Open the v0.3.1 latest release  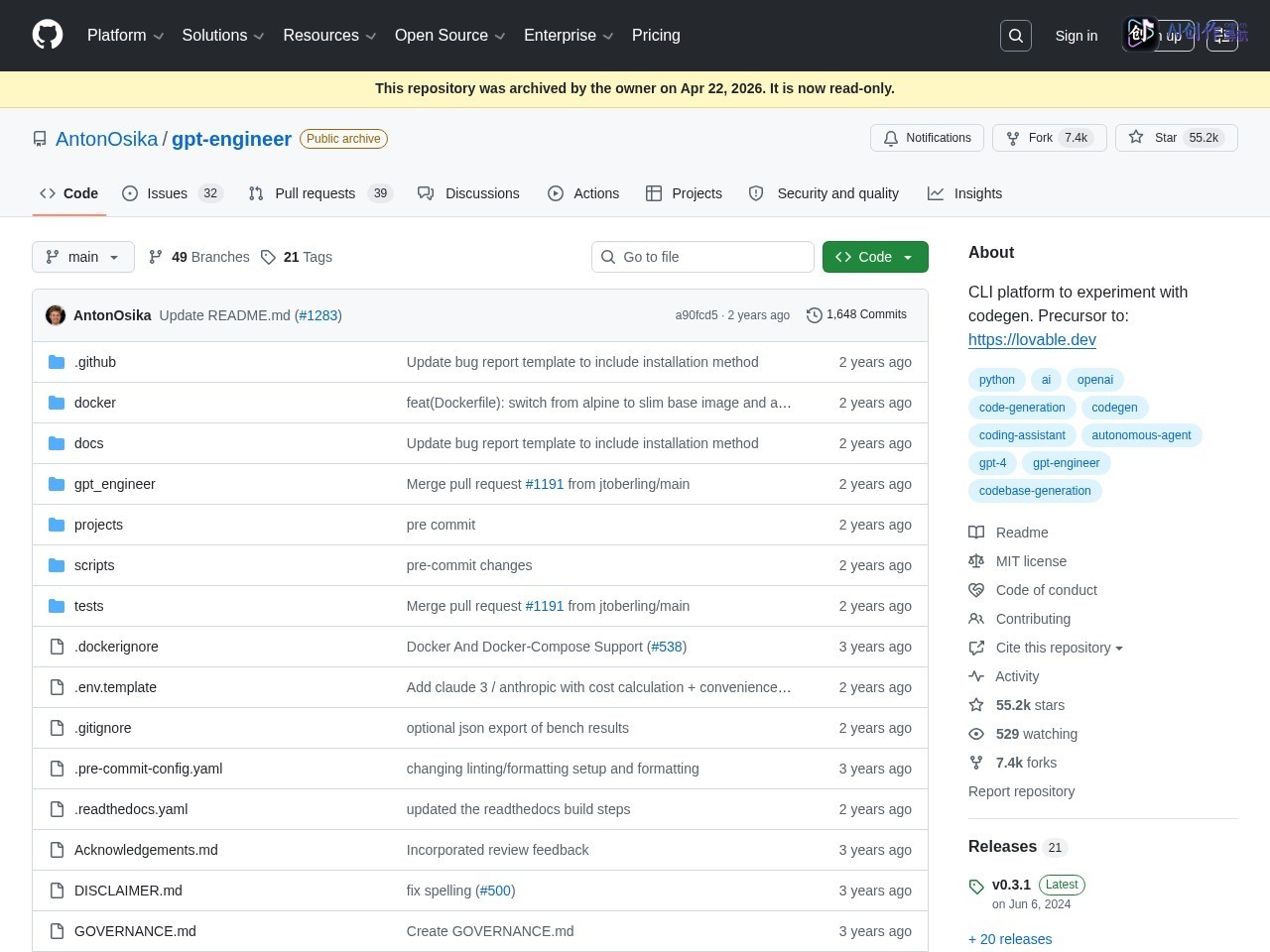pyautogui.click(x=1011, y=885)
